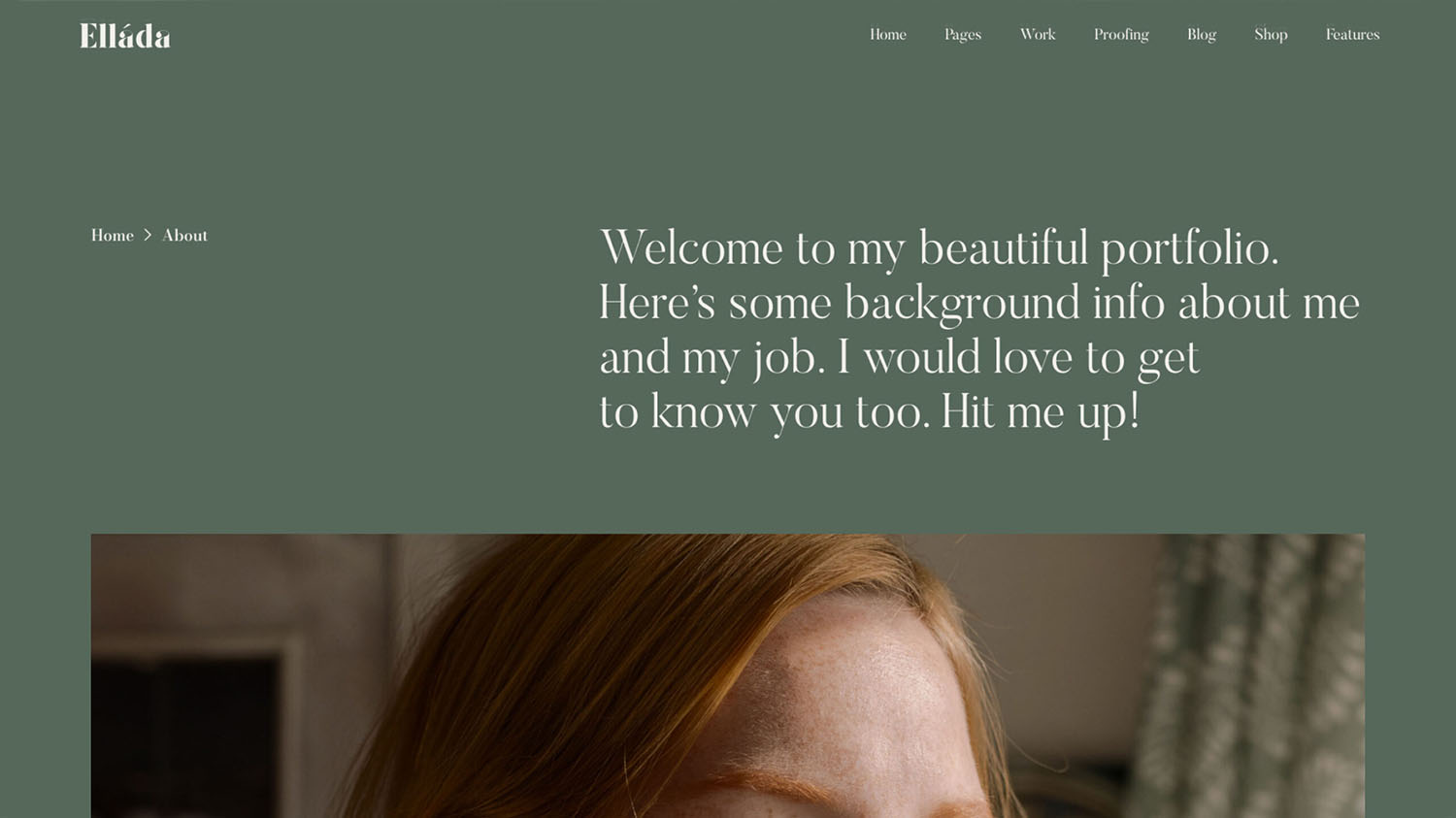The width and height of the screenshot is (1456, 818).
Task: Click the "Here's some background info" heading line
Action: tap(978, 303)
